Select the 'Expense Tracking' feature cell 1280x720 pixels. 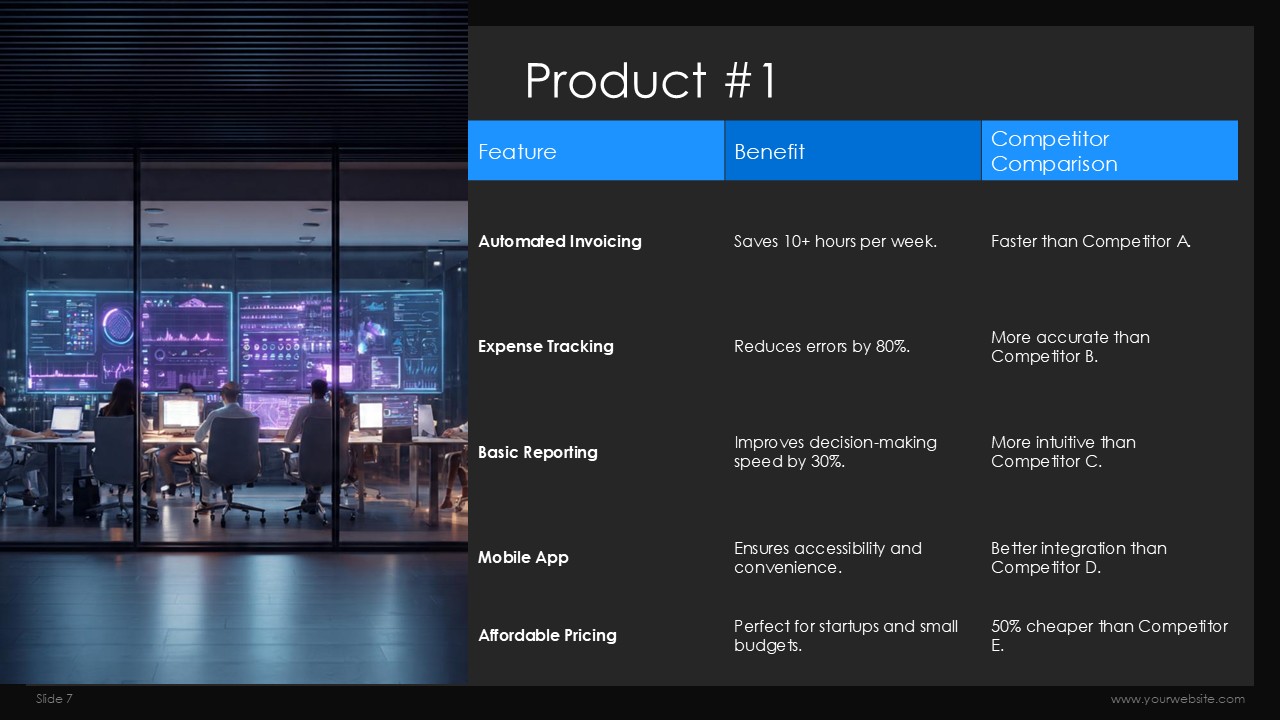point(546,347)
